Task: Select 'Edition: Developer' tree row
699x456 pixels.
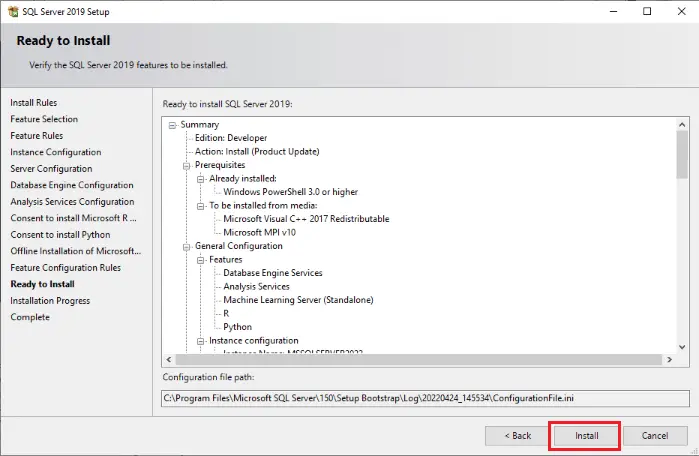Action: (x=231, y=138)
